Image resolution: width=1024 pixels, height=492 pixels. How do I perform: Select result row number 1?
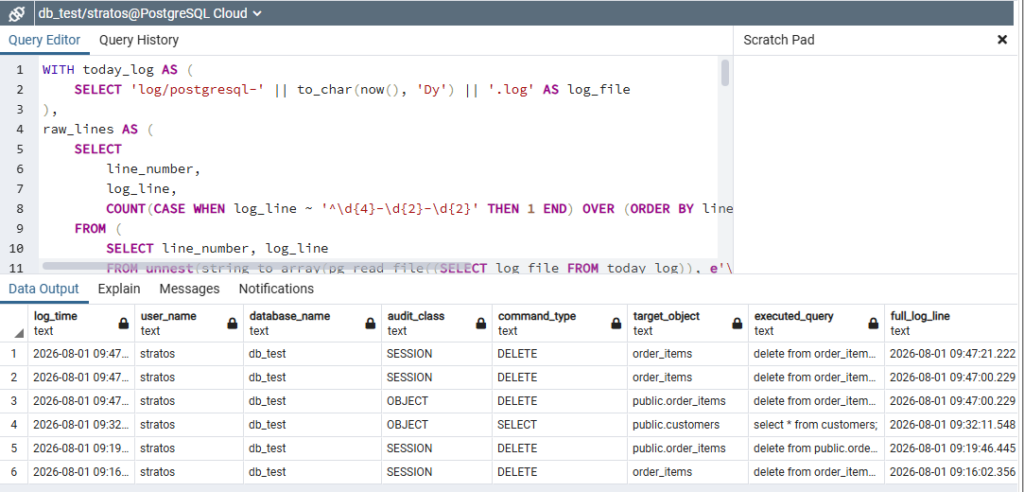click(13, 354)
